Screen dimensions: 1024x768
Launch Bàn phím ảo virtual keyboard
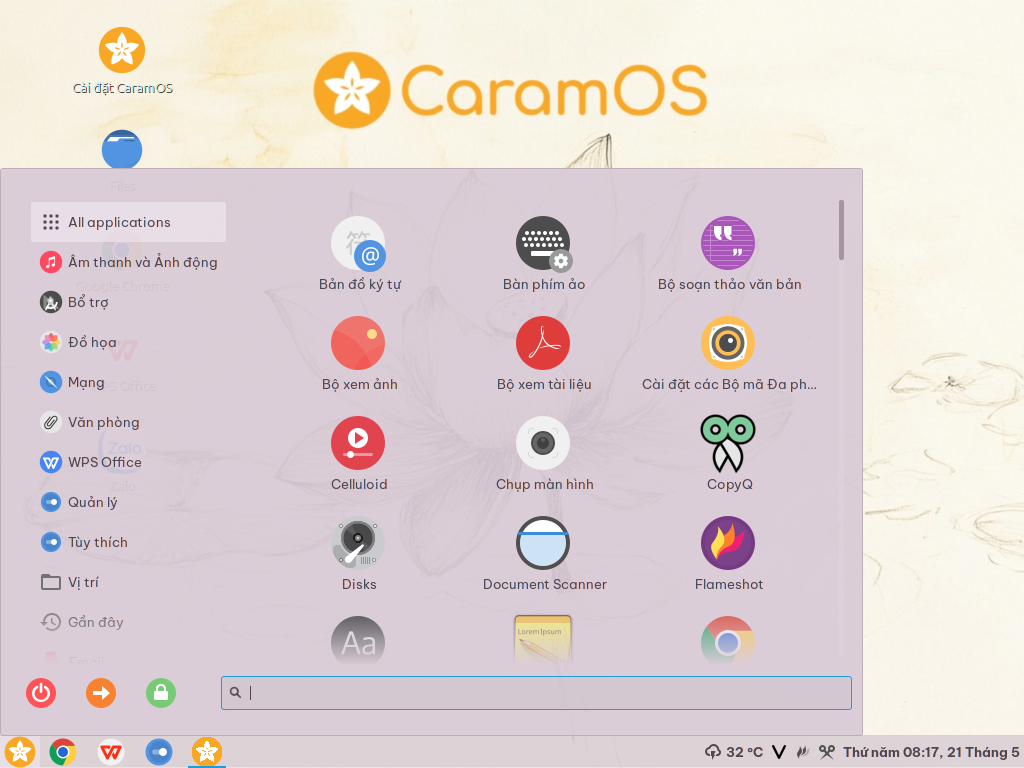[543, 254]
